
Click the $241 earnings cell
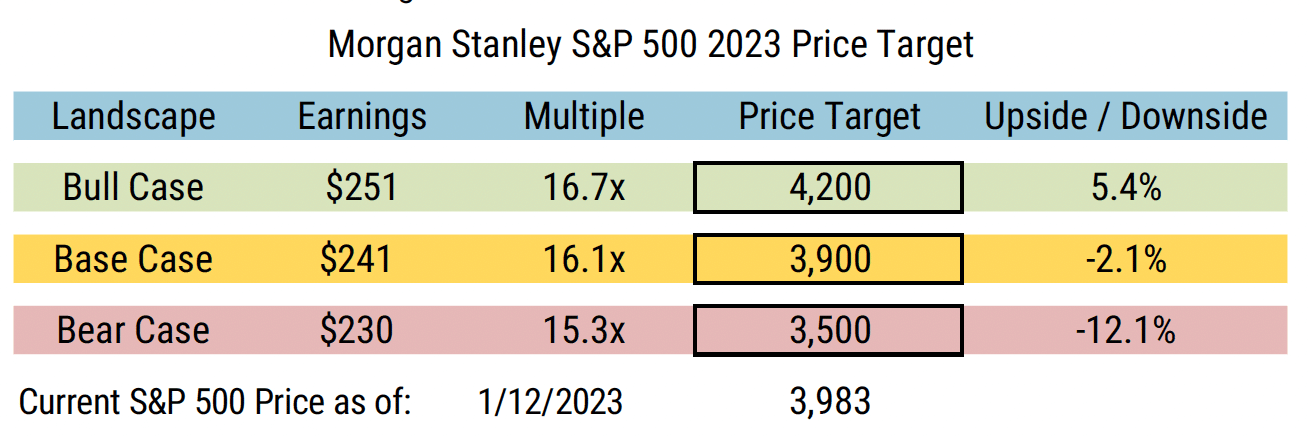pos(361,260)
